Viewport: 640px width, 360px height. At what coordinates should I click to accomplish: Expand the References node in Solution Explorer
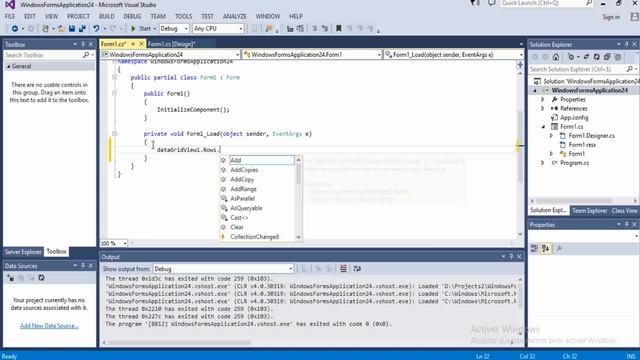pos(542,109)
